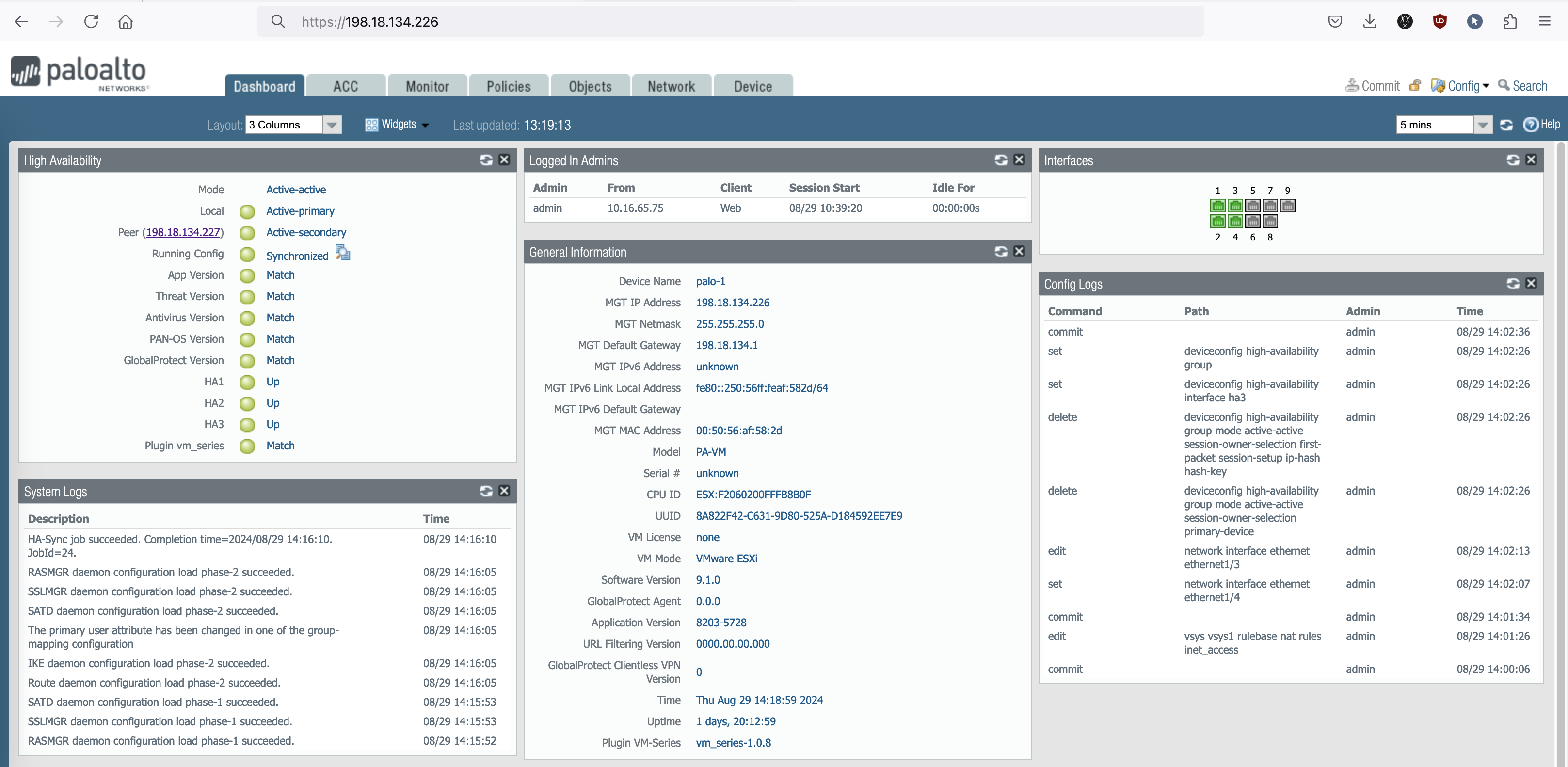Click the config lock icon next to Commit
Screen dimensions: 1568x767
coord(1415,86)
